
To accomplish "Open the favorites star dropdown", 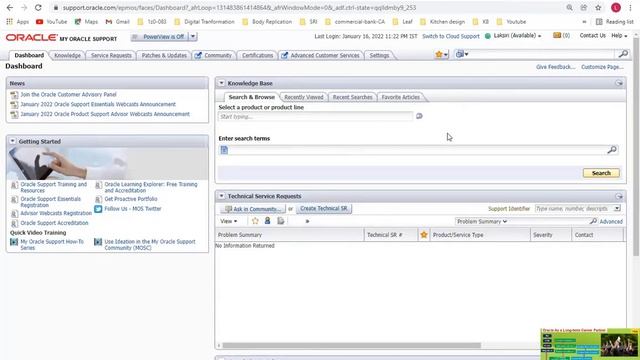I will pos(442,54).
